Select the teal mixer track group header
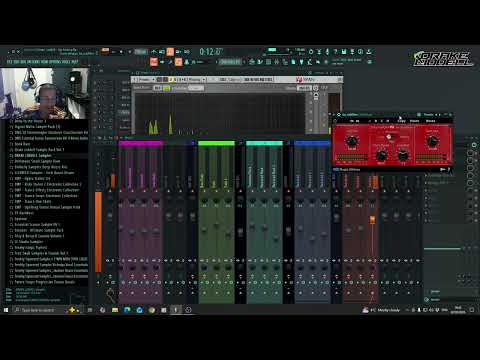Screen dimensions: 480x360 click(x=264, y=143)
